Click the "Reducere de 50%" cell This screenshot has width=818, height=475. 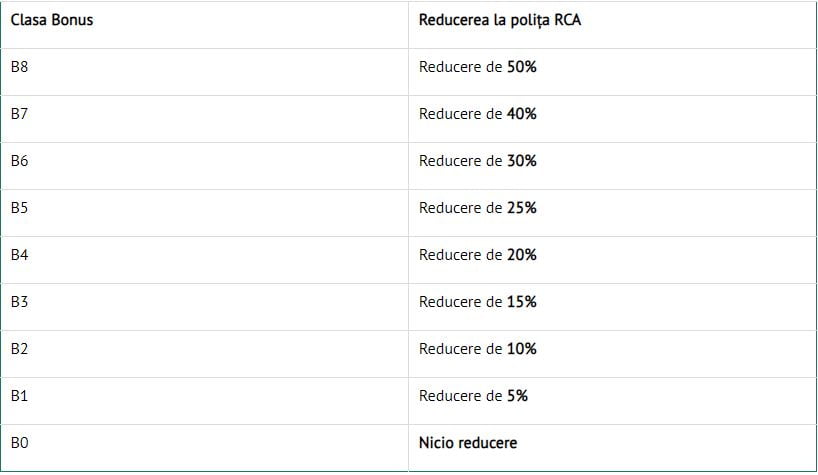point(478,67)
